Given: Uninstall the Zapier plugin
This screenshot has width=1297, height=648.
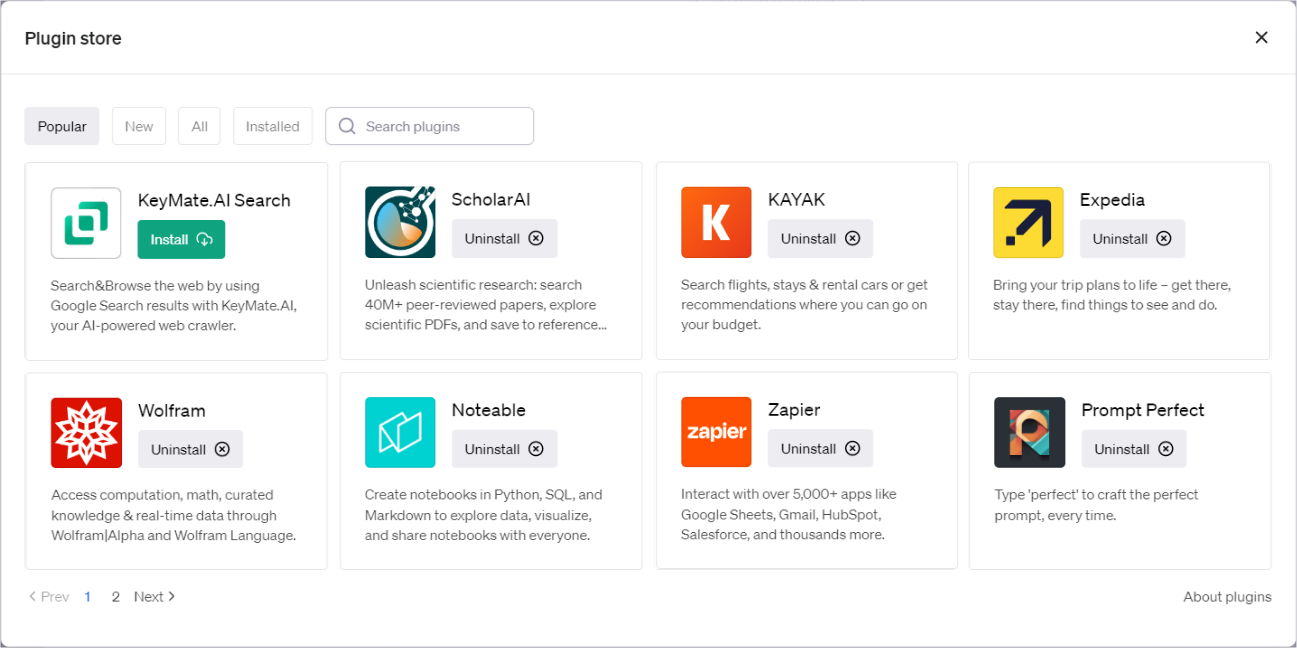Looking at the screenshot, I should [x=820, y=448].
